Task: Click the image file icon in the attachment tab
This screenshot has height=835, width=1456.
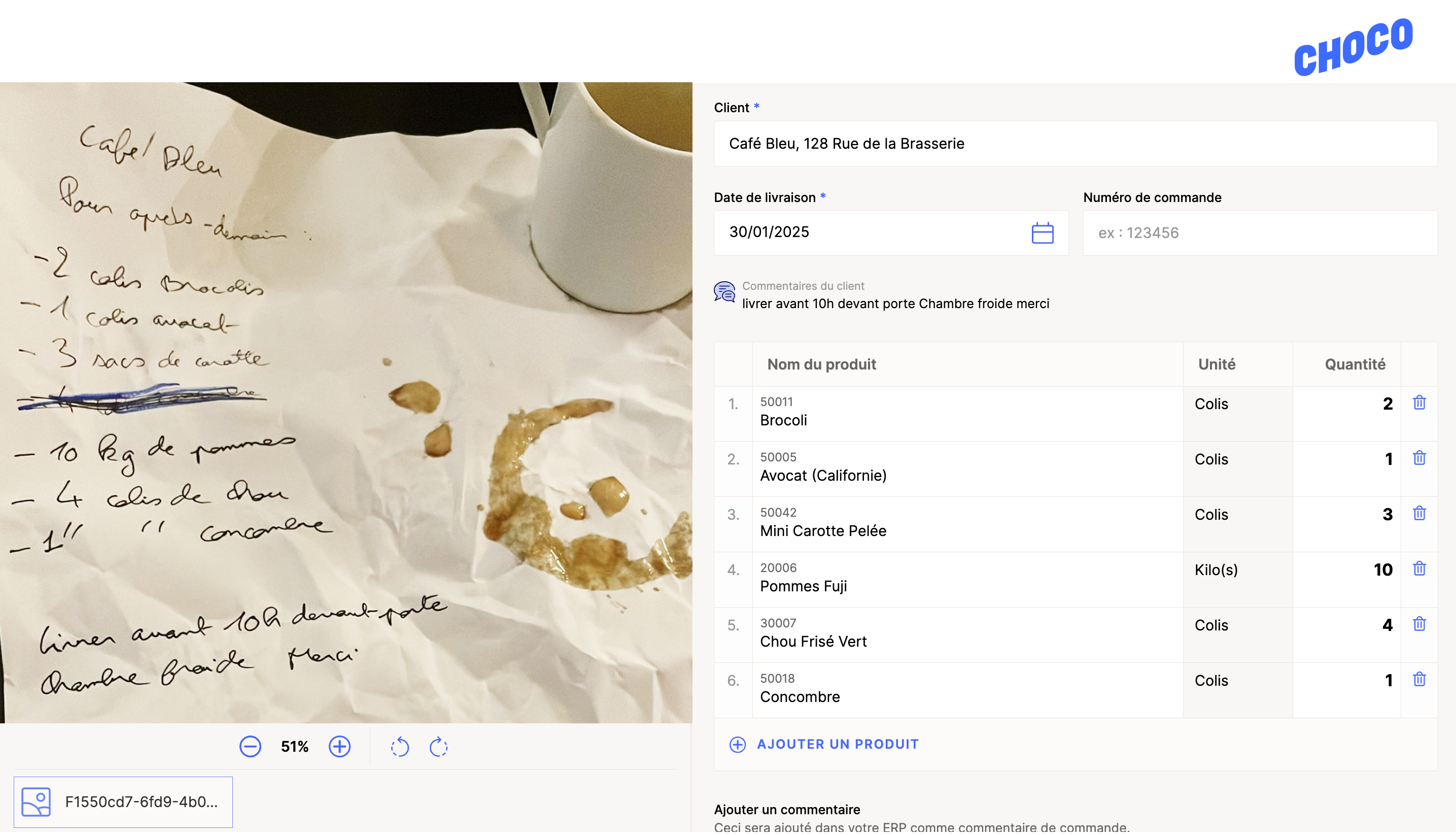Action: click(x=36, y=801)
